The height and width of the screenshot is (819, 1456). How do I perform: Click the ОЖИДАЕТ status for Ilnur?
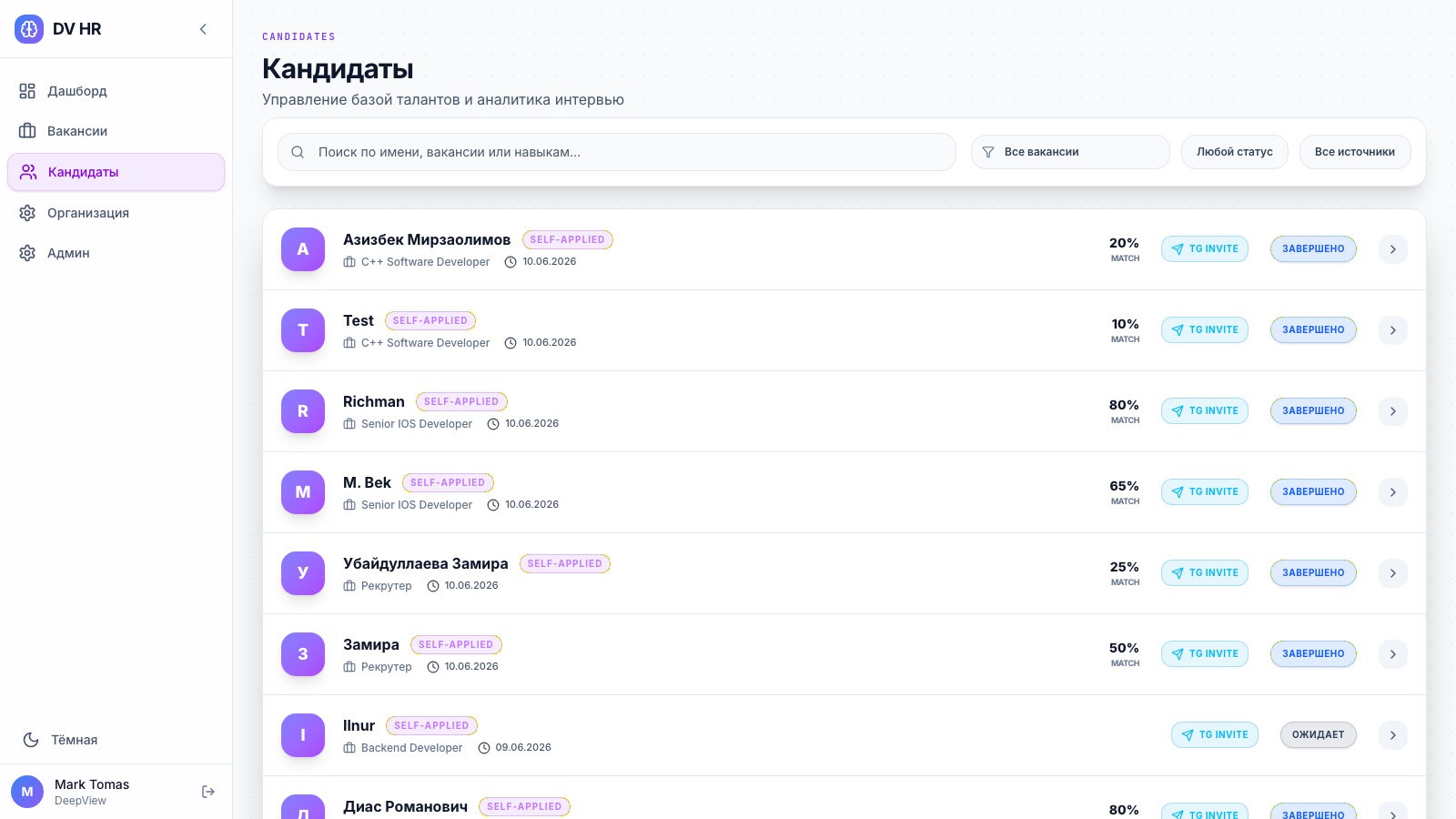(1319, 735)
